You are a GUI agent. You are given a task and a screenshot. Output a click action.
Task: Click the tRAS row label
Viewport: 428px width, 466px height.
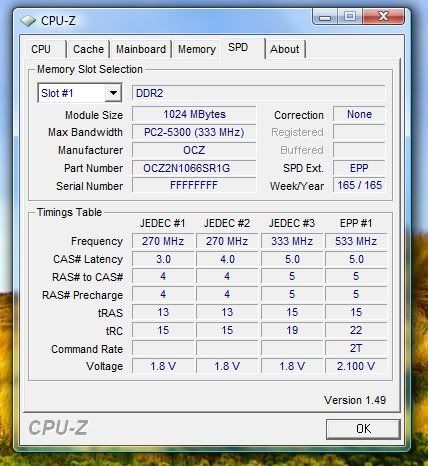coord(110,313)
